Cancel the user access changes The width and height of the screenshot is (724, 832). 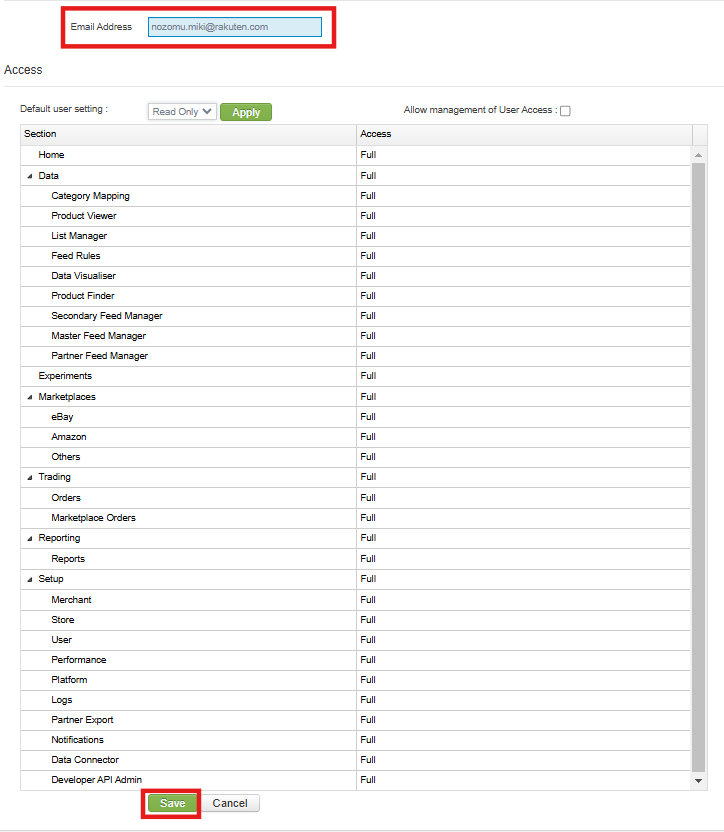click(x=230, y=803)
